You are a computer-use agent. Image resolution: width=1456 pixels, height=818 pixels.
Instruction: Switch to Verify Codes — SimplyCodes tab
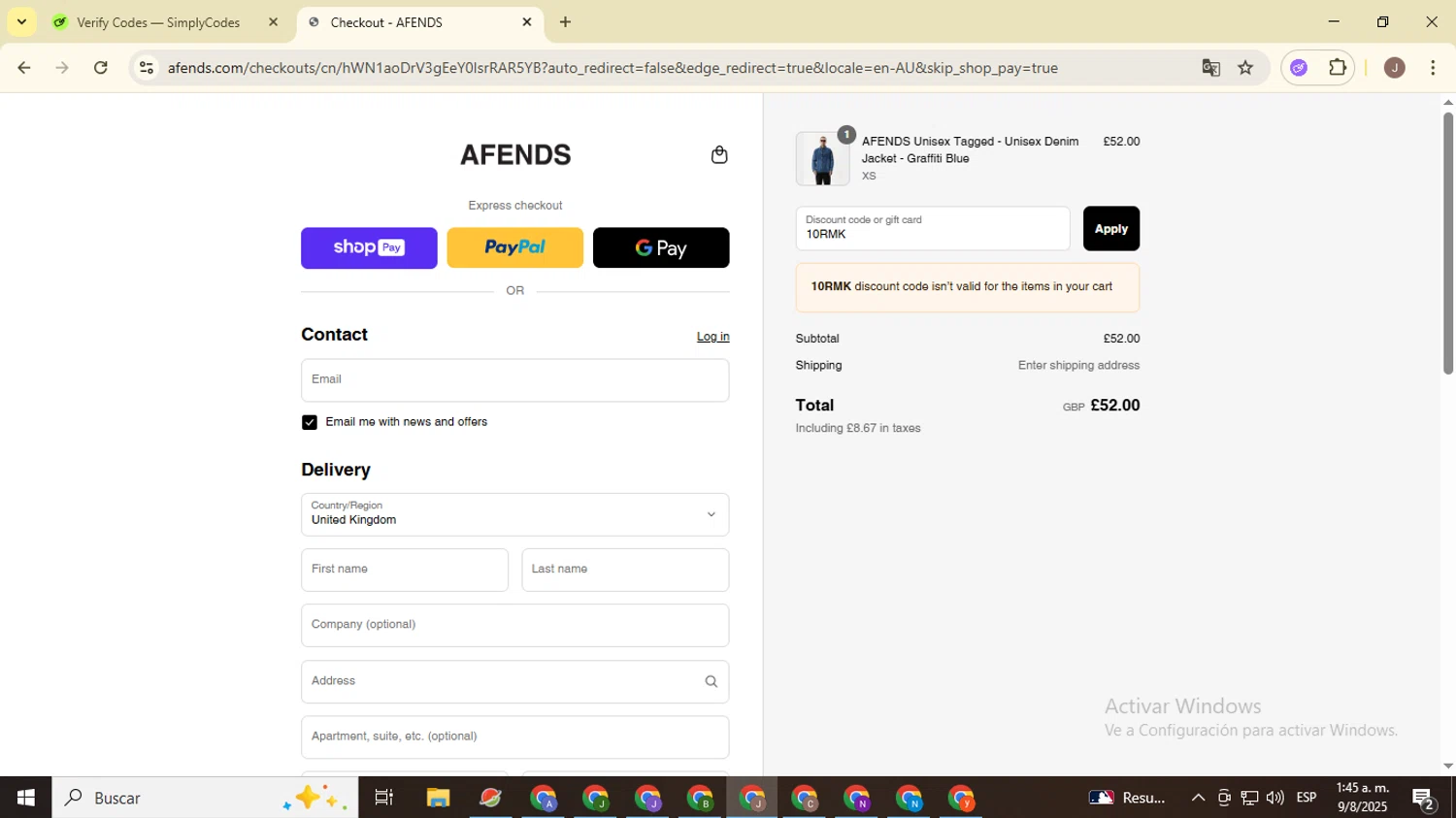click(x=158, y=22)
